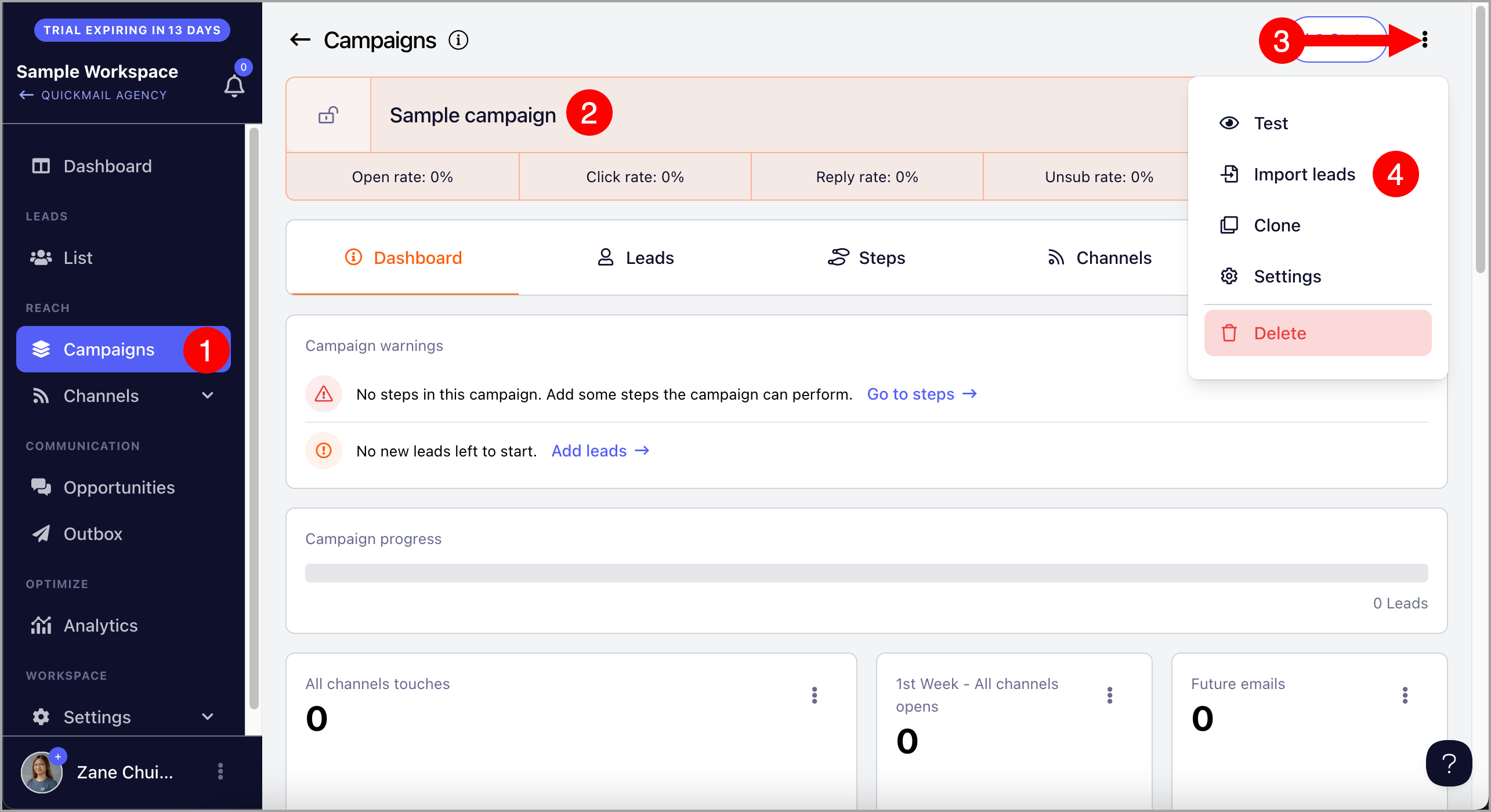The height and width of the screenshot is (812, 1491).
Task: Click the Zane Chui user avatar
Action: [42, 772]
